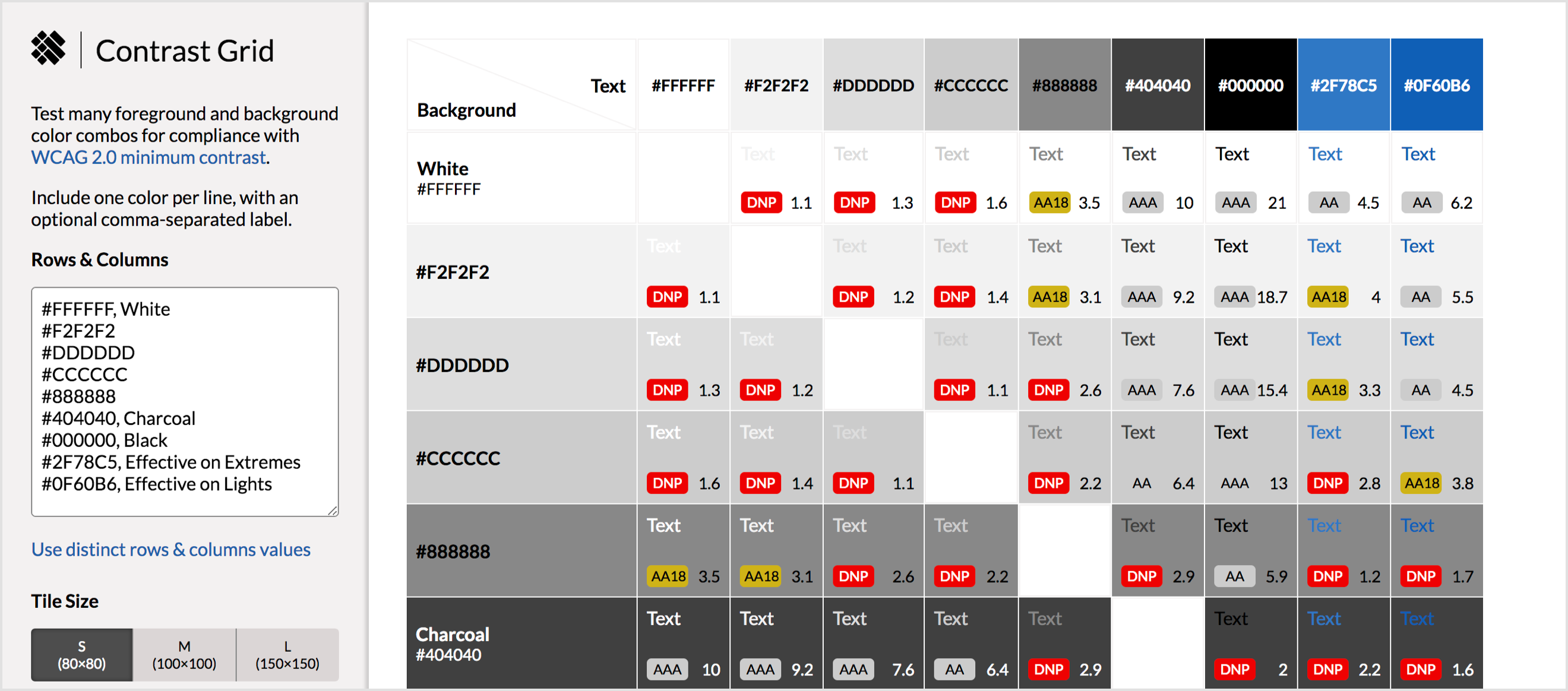
Task: Click the AA 5.9 badge in #888888 row
Action: point(1234,576)
